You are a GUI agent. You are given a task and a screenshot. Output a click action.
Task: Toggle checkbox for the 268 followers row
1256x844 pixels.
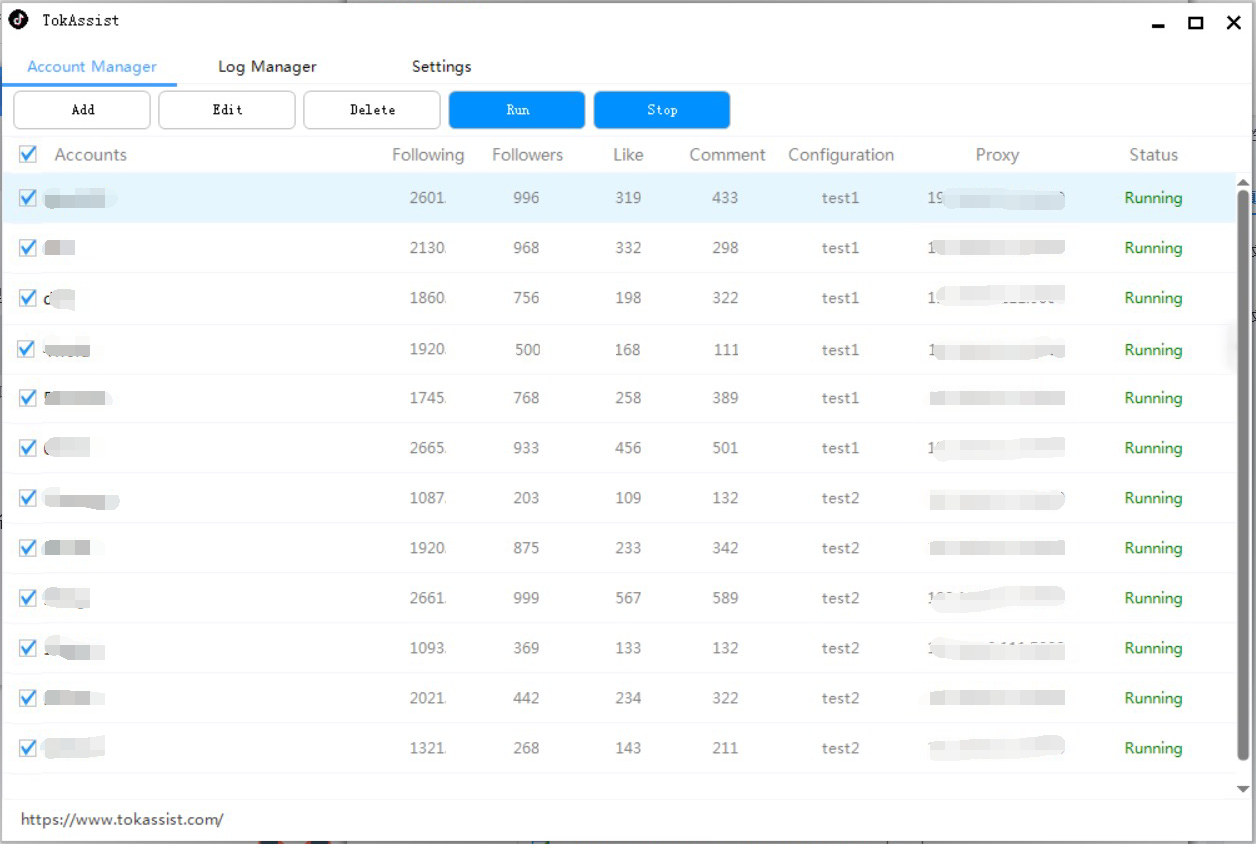(28, 748)
